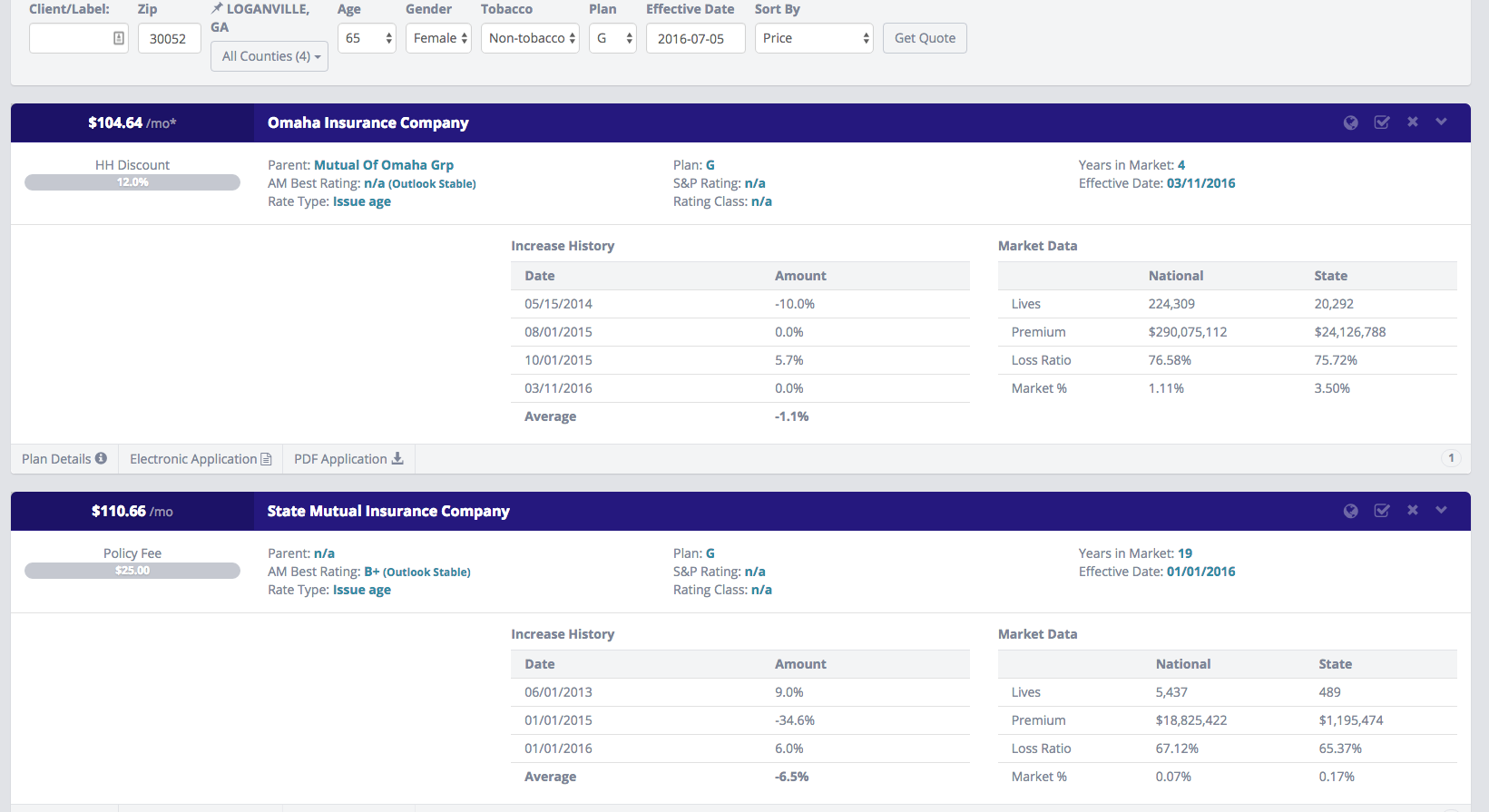The height and width of the screenshot is (812, 1489).
Task: Click the globe icon on State Mutual header
Action: [x=1351, y=511]
